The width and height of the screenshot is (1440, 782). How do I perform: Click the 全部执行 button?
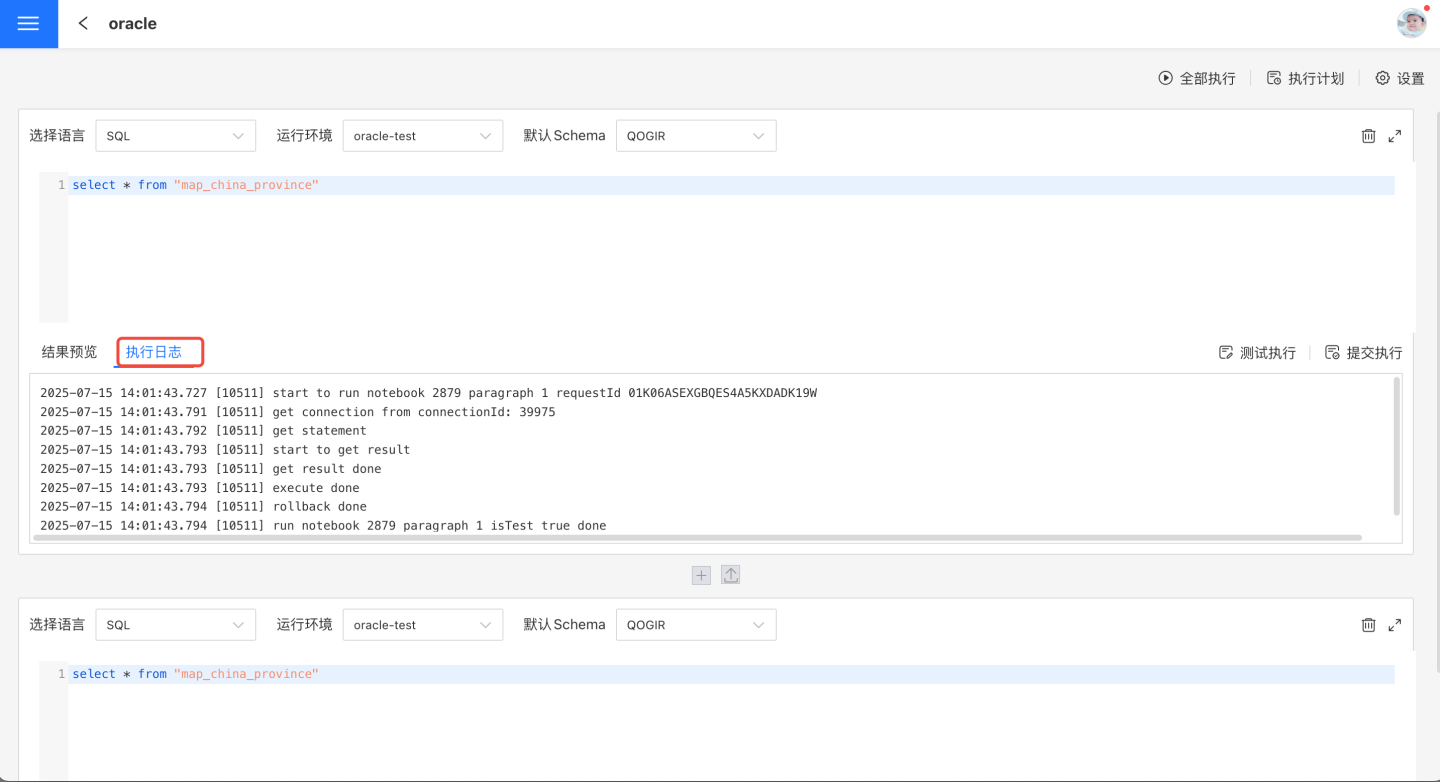tap(1197, 78)
